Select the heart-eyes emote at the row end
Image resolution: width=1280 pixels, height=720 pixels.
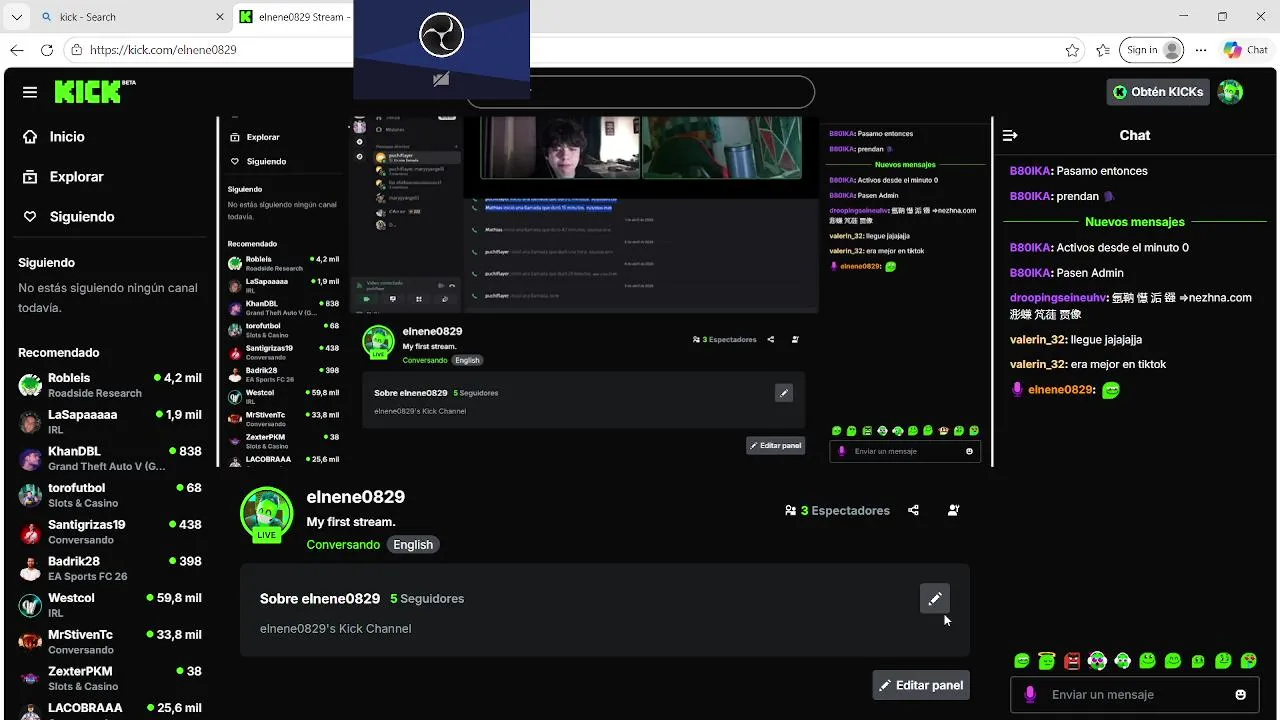[x=1248, y=661]
